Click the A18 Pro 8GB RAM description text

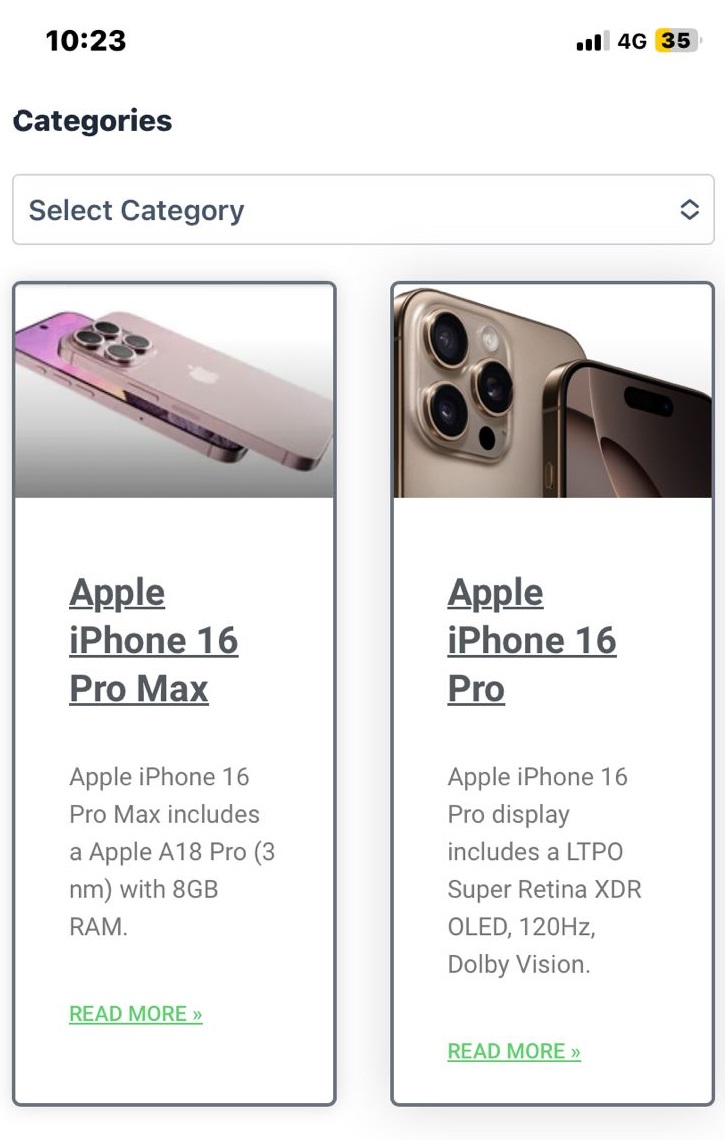click(171, 851)
